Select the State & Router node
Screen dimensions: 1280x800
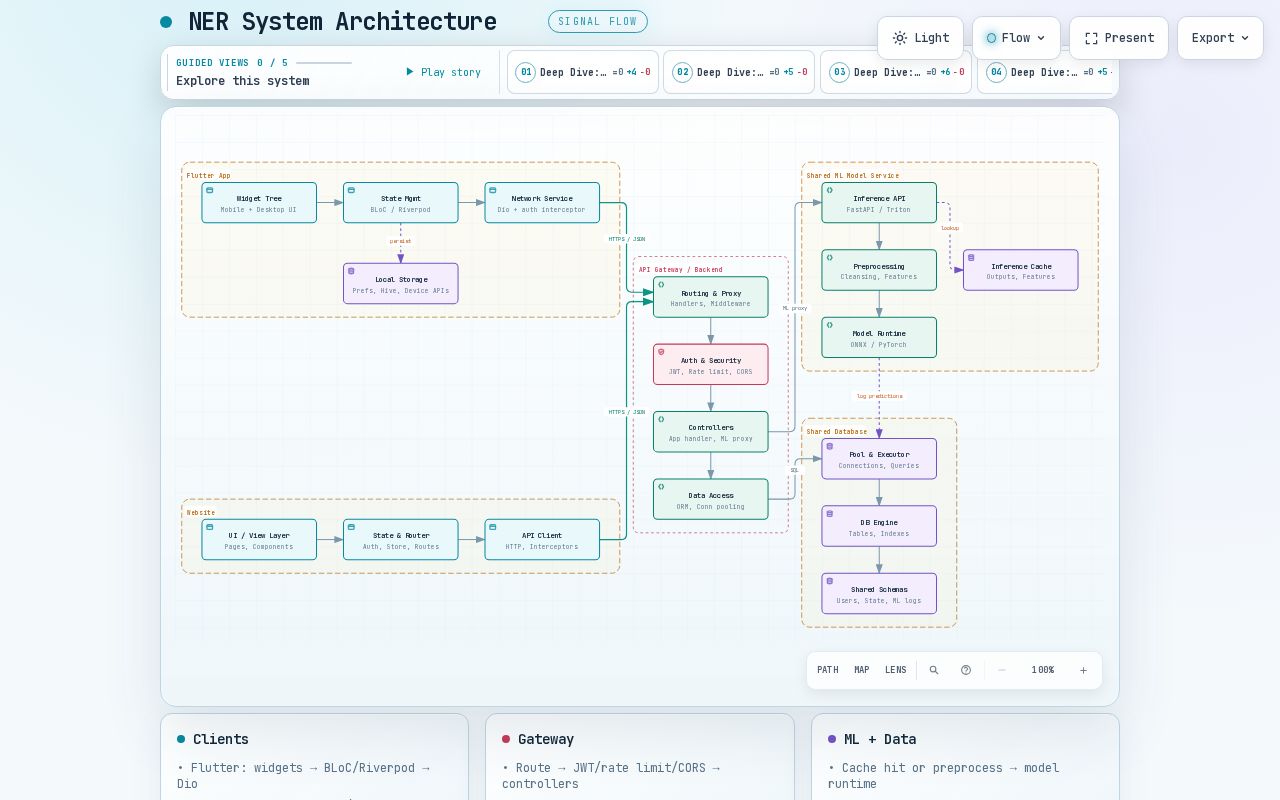(401, 540)
